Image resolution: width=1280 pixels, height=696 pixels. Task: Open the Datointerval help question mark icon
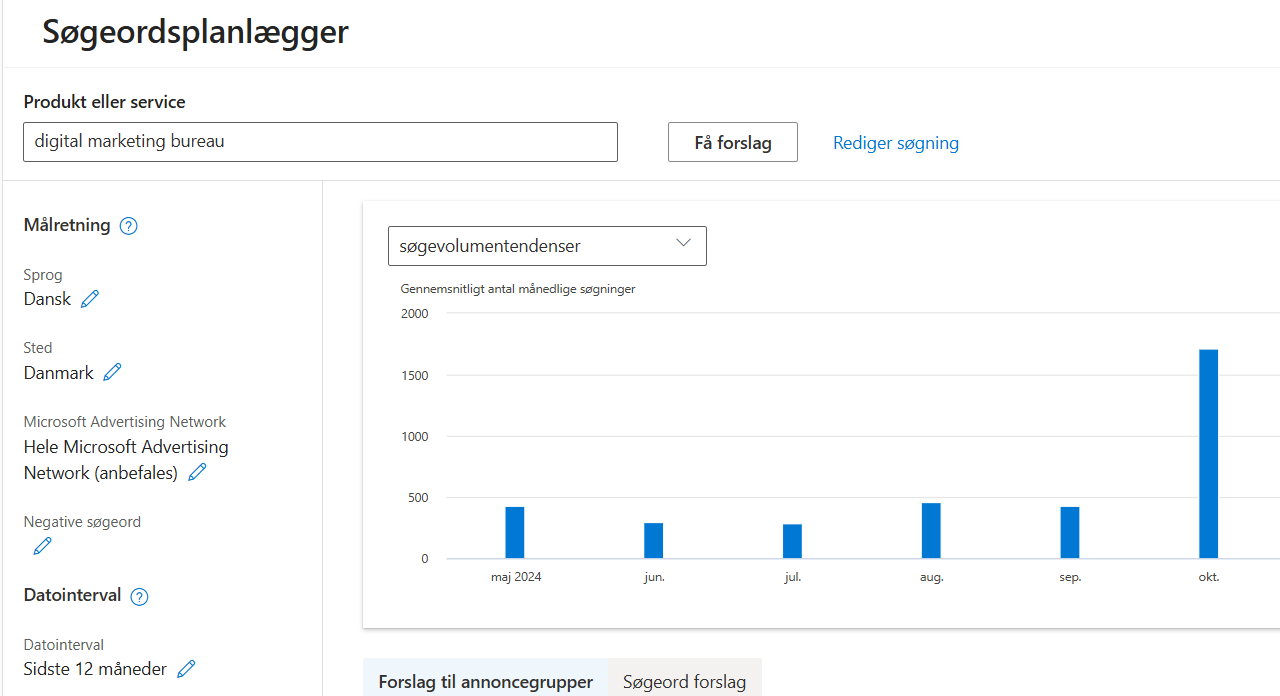click(140, 597)
